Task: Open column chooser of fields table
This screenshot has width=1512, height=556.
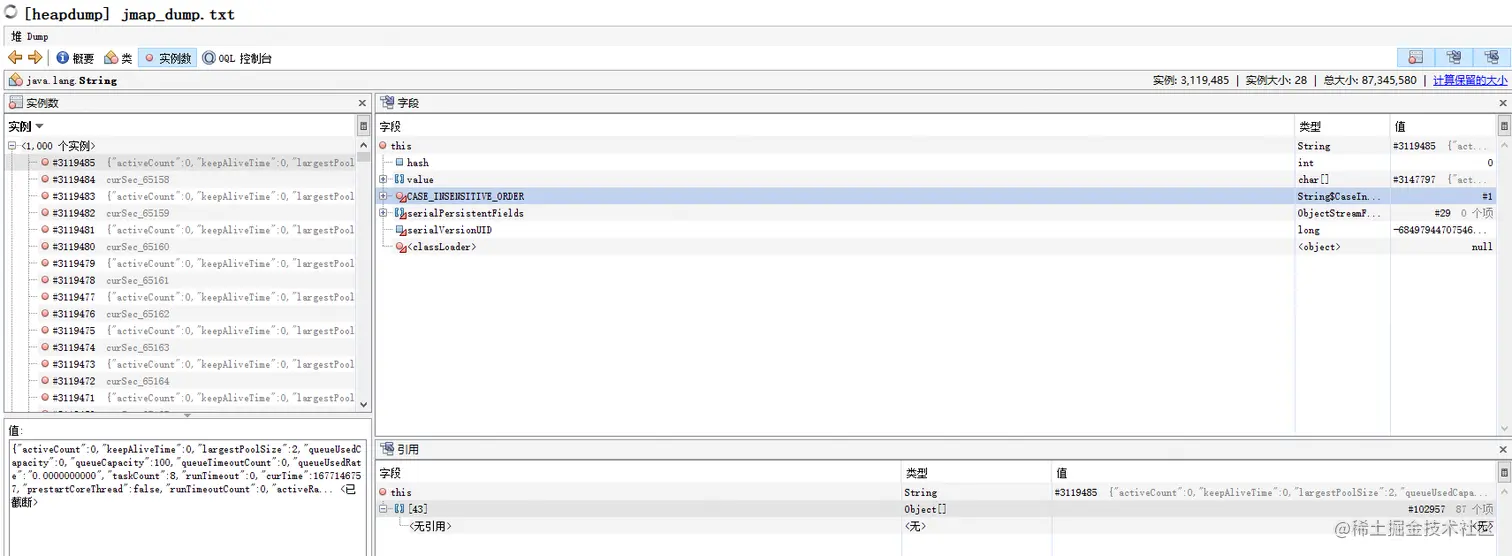Action: point(1504,126)
